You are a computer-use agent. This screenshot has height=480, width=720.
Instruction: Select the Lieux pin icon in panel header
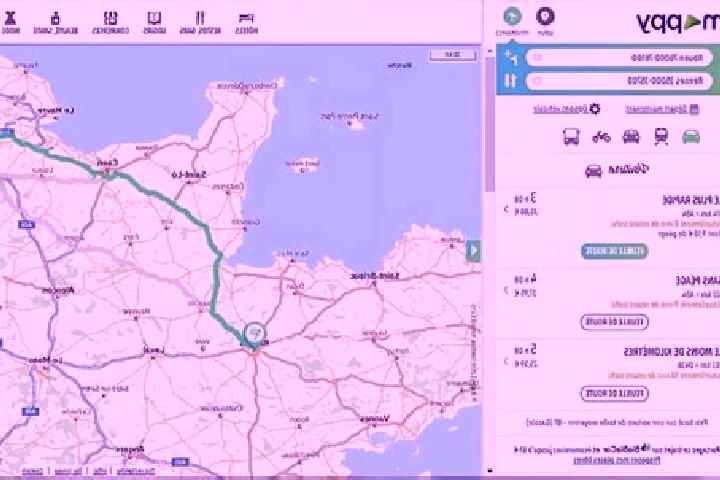[x=546, y=17]
